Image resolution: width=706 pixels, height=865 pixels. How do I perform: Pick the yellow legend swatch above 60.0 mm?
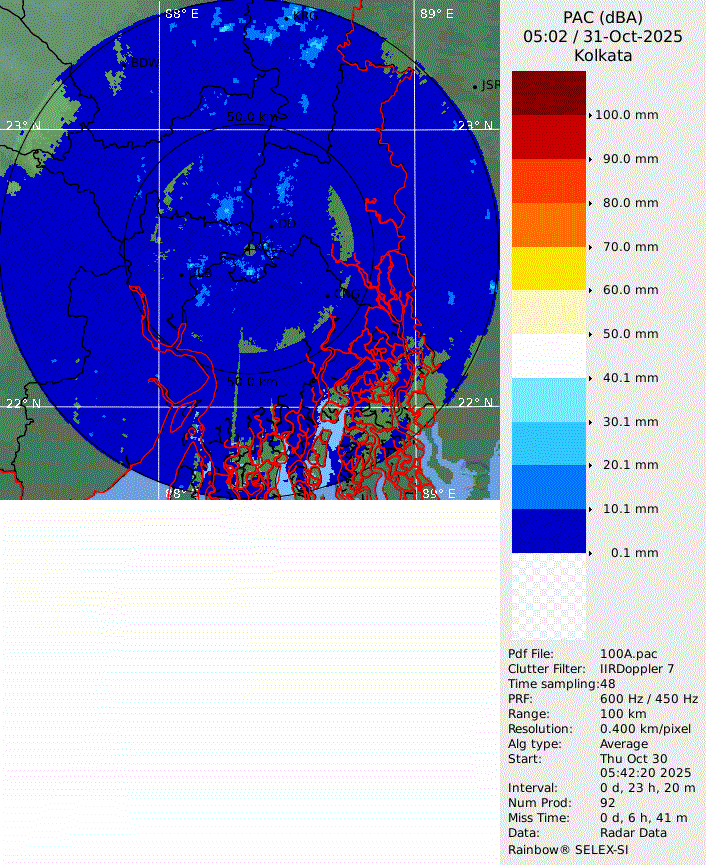(548, 268)
